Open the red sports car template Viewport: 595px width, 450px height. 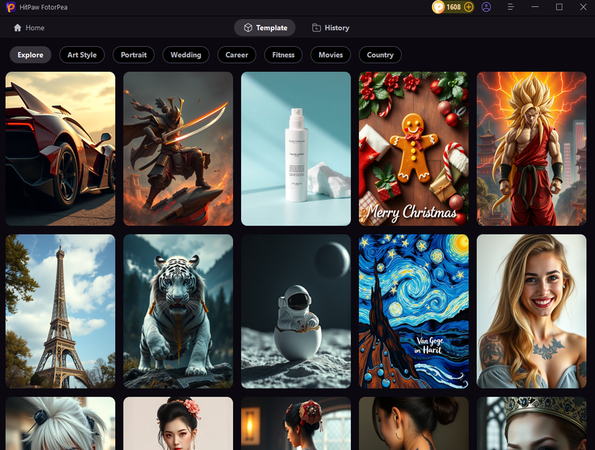60,149
